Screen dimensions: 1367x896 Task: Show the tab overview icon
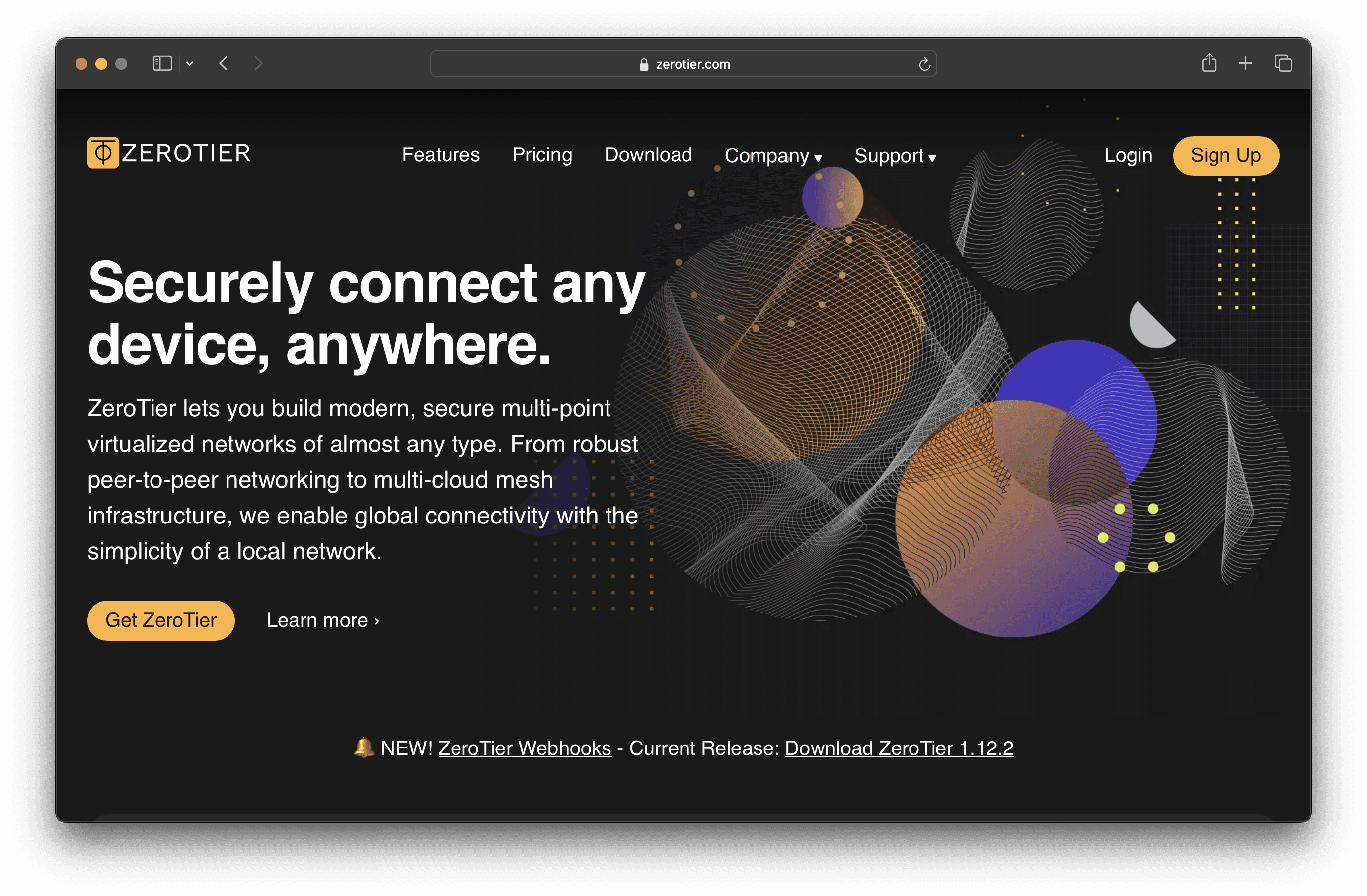[x=1283, y=63]
